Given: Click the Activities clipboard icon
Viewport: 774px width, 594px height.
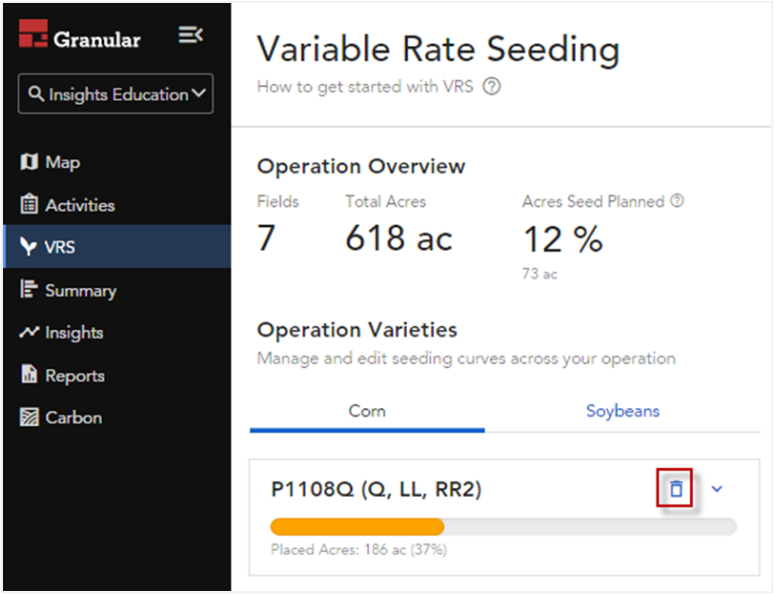Looking at the screenshot, I should (x=29, y=203).
